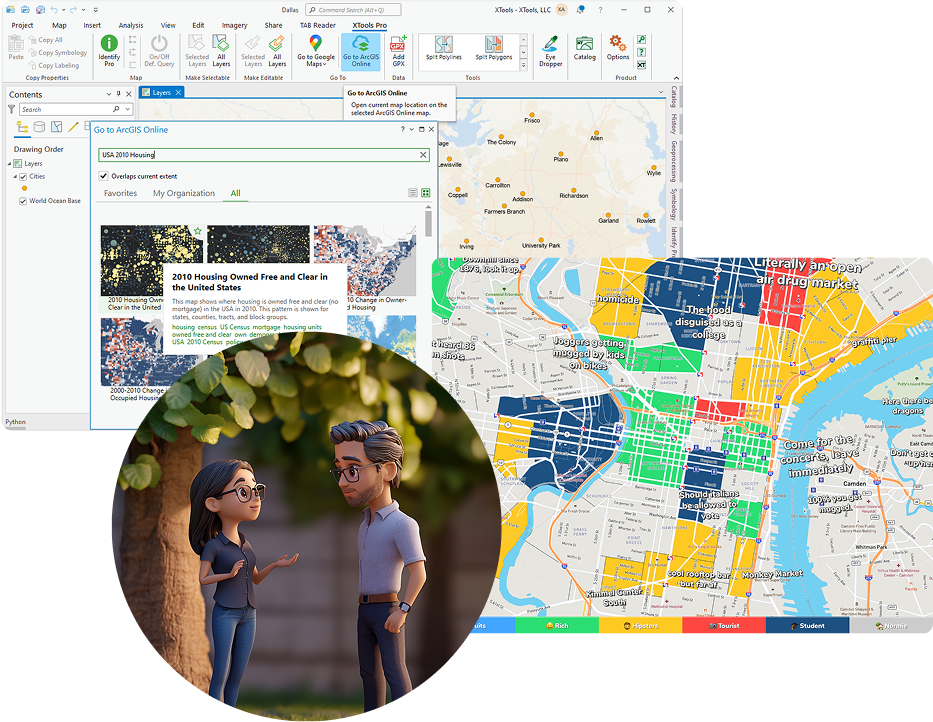933x722 pixels.
Task: Click the Add GPX icon
Action: (398, 44)
